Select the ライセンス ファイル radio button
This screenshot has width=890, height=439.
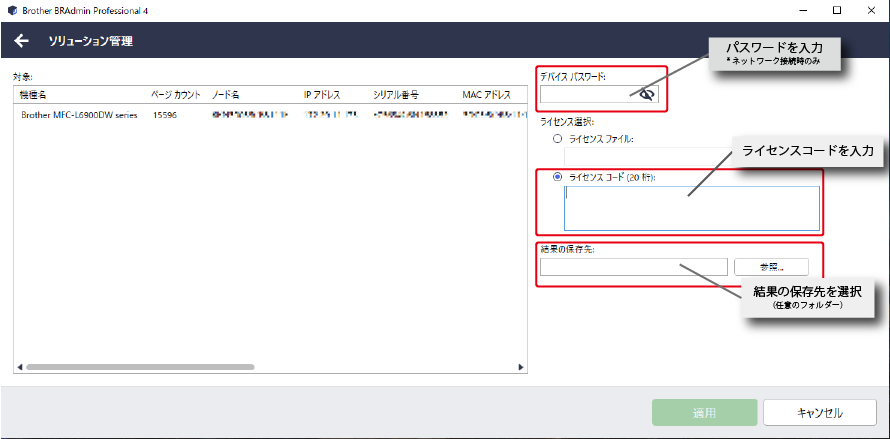pyautogui.click(x=557, y=139)
